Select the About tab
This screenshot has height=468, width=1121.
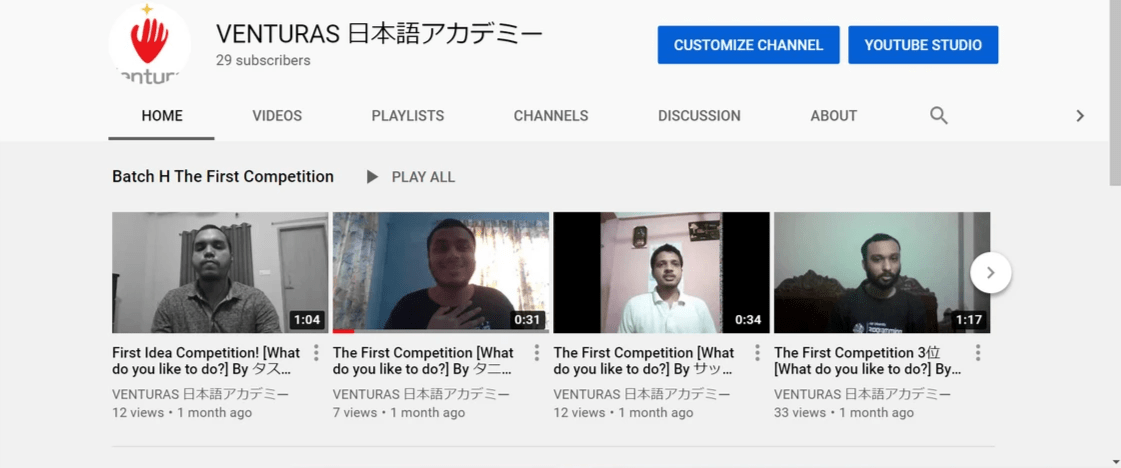(834, 116)
